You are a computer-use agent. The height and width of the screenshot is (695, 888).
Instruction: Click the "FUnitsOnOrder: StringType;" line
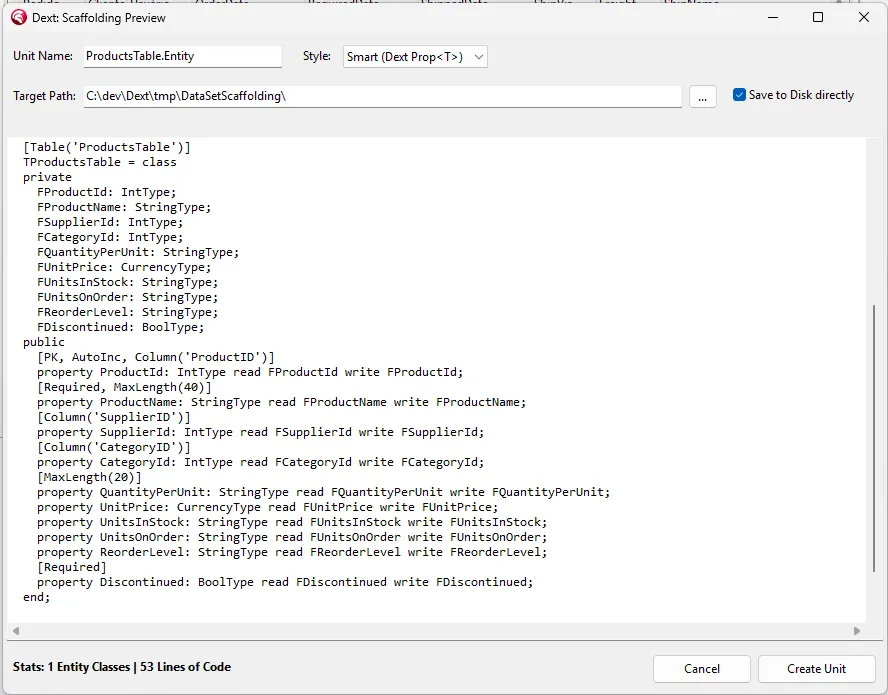tap(127, 297)
